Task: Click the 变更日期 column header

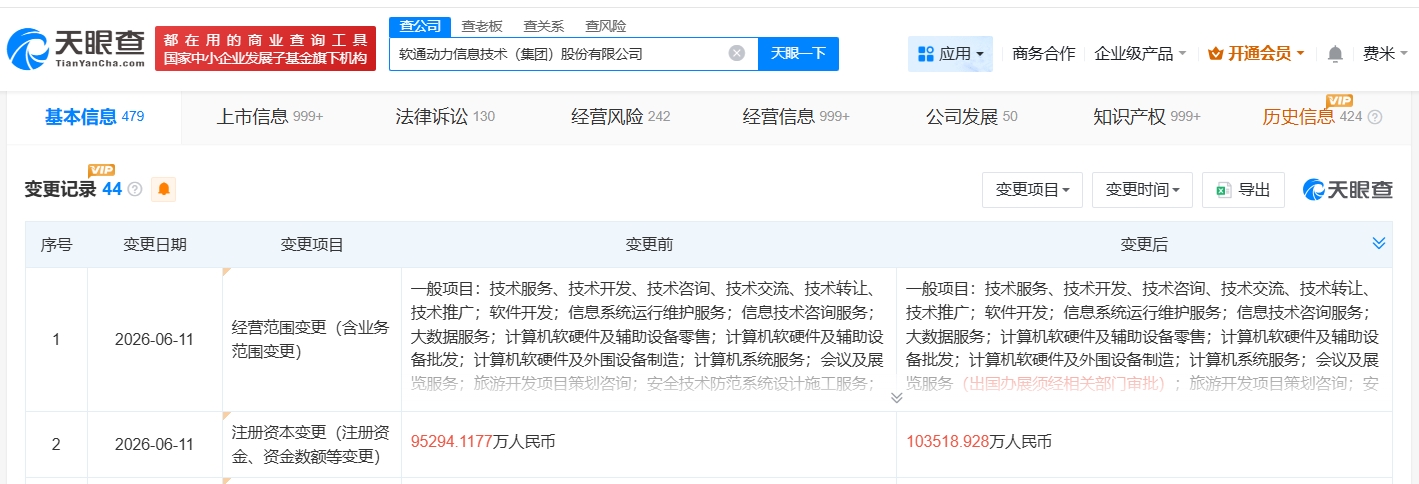Action: tap(155, 244)
